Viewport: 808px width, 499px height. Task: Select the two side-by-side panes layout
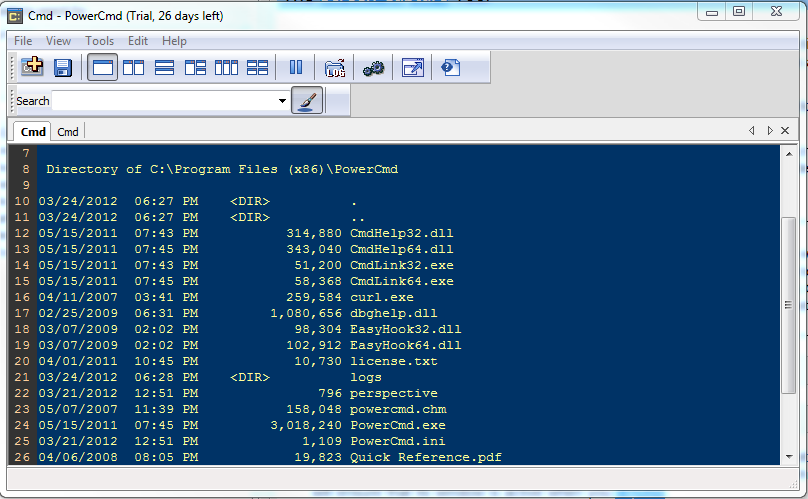133,68
